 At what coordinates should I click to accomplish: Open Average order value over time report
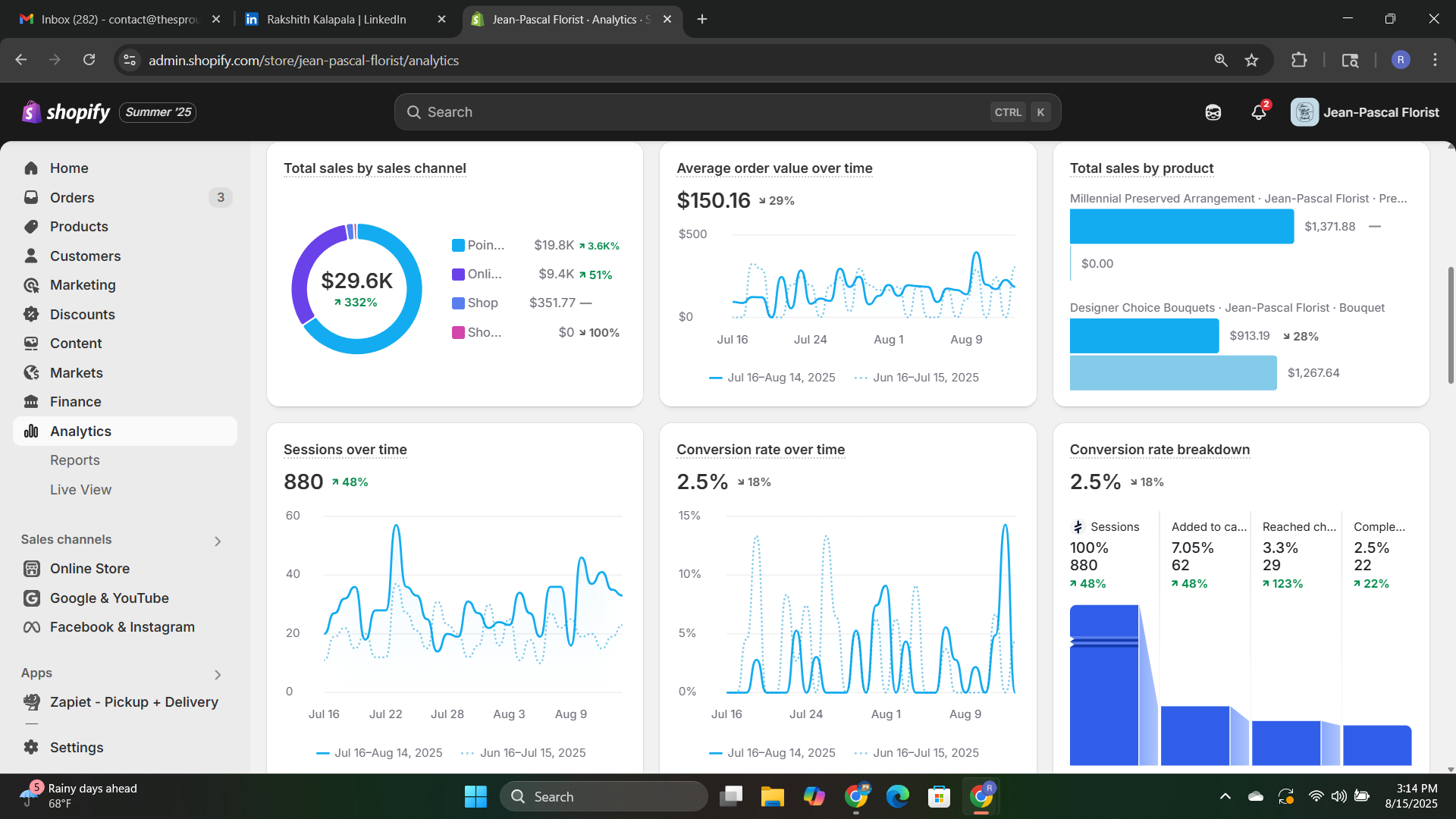[774, 168]
